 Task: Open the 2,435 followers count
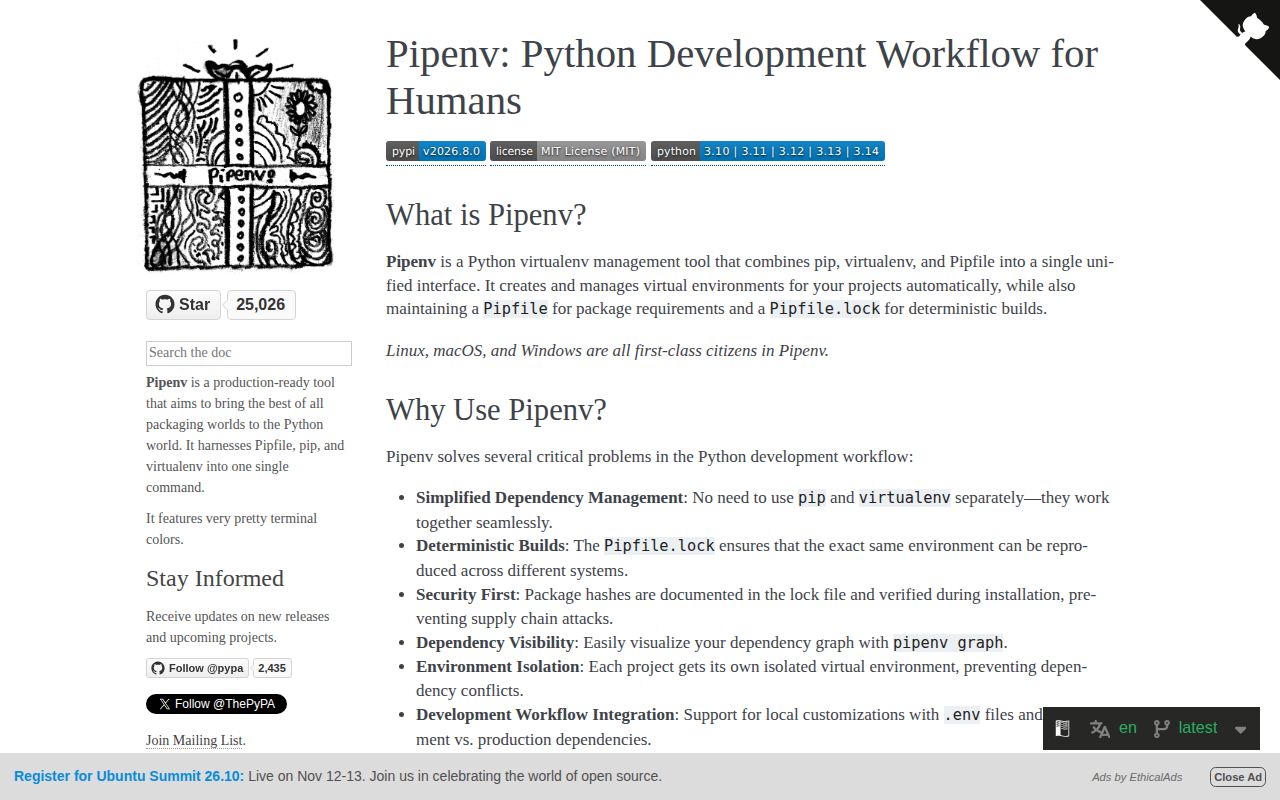point(272,668)
